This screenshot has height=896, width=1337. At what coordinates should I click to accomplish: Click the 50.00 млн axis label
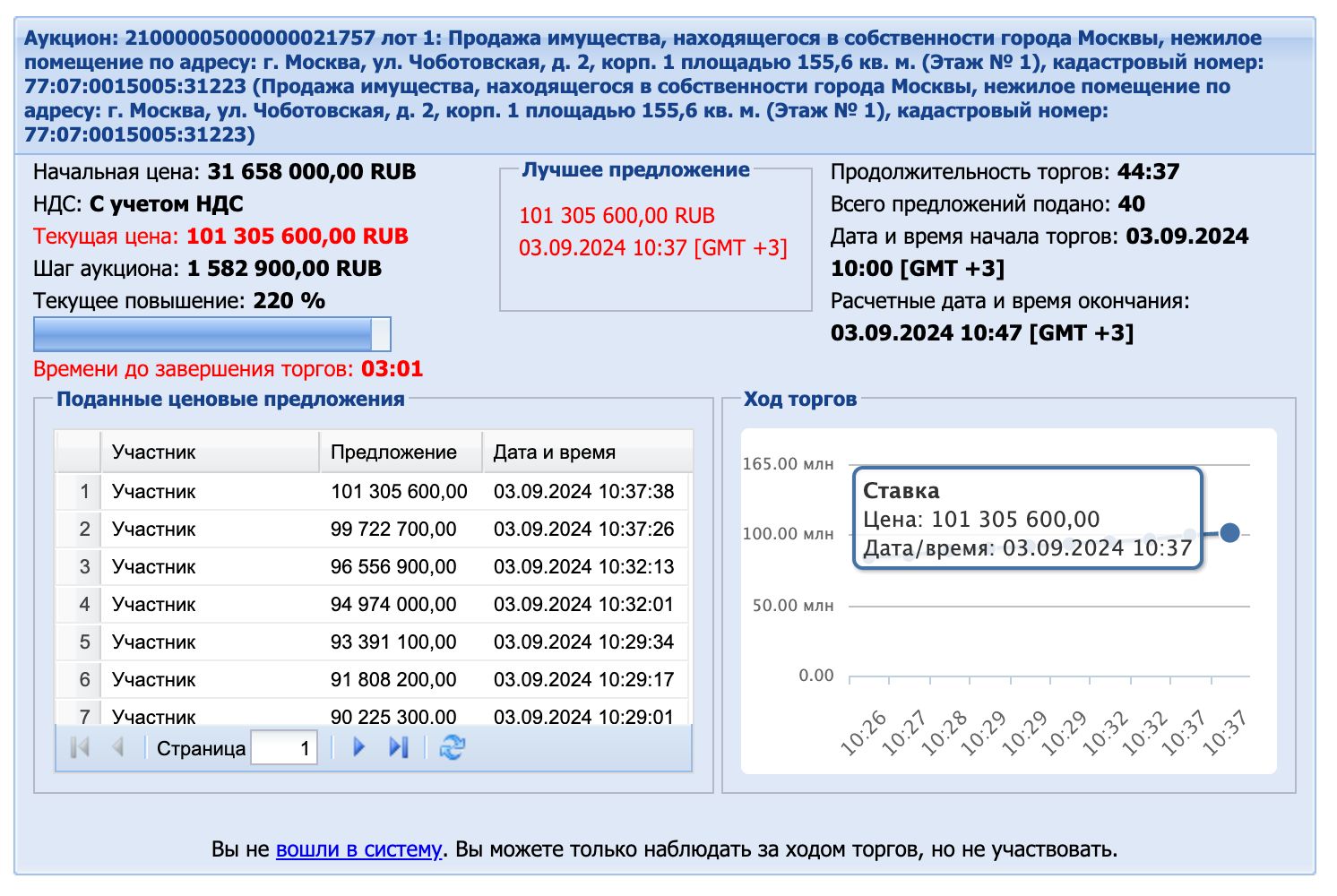coord(793,605)
